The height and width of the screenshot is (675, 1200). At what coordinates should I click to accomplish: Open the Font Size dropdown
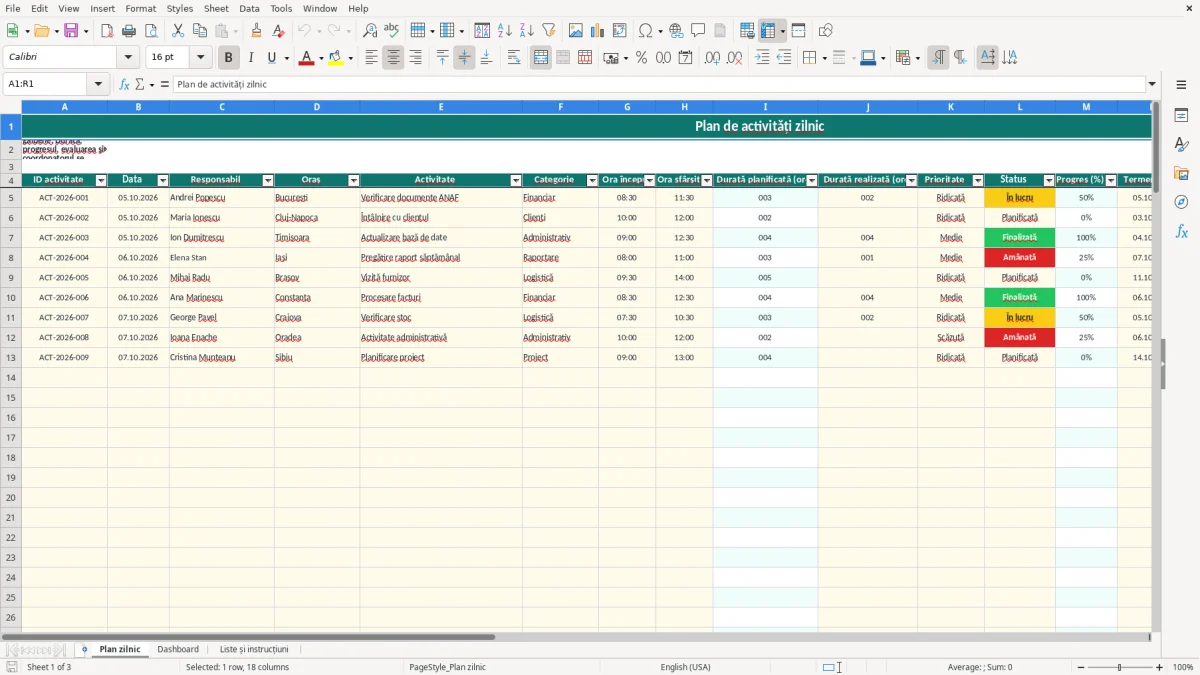tap(200, 58)
